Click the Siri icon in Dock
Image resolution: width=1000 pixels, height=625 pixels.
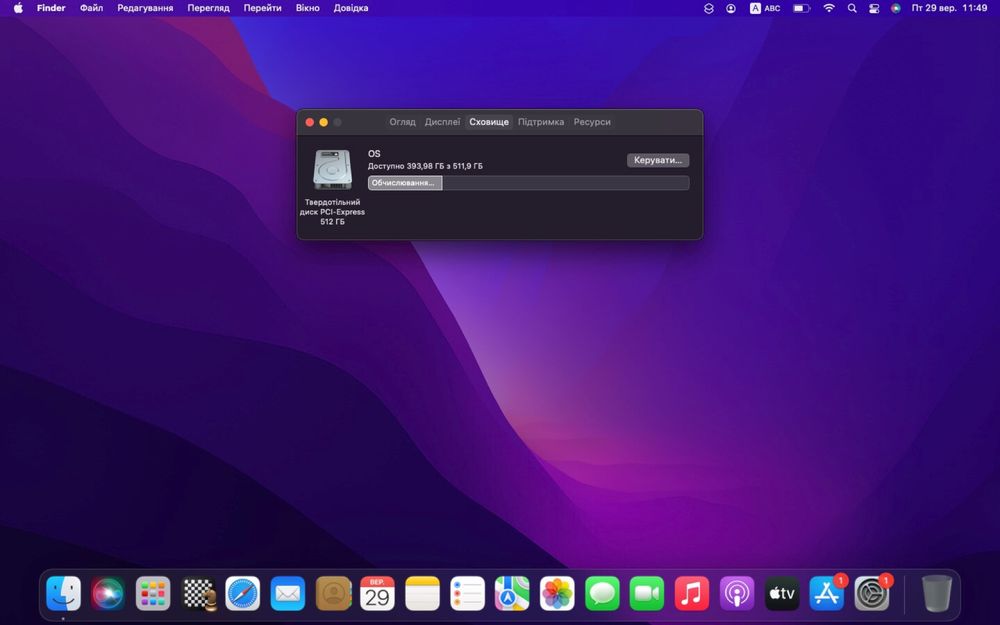[x=108, y=593]
